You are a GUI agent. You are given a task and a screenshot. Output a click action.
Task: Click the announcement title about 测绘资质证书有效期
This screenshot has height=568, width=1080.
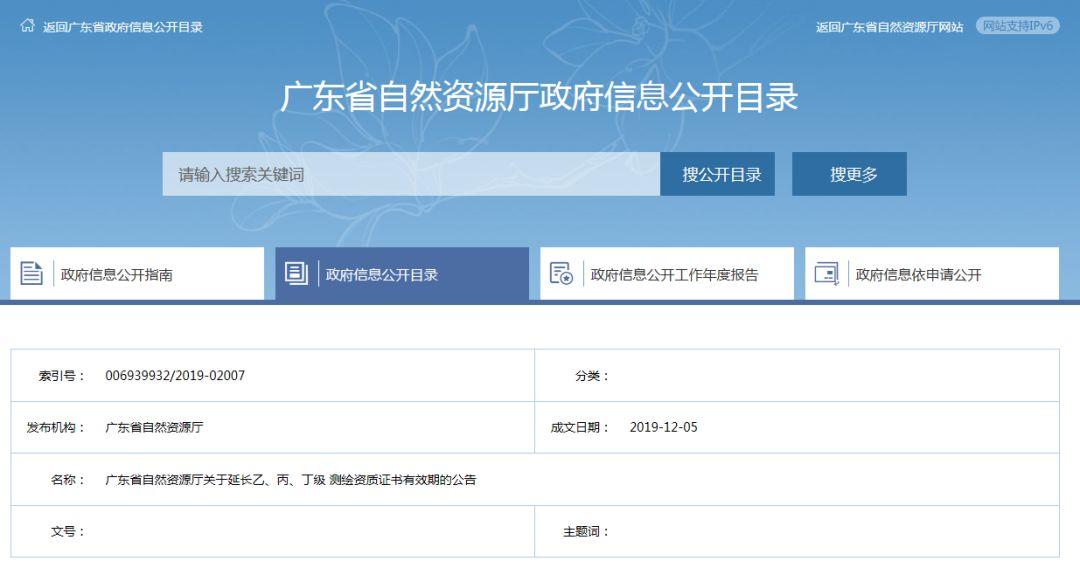(290, 480)
